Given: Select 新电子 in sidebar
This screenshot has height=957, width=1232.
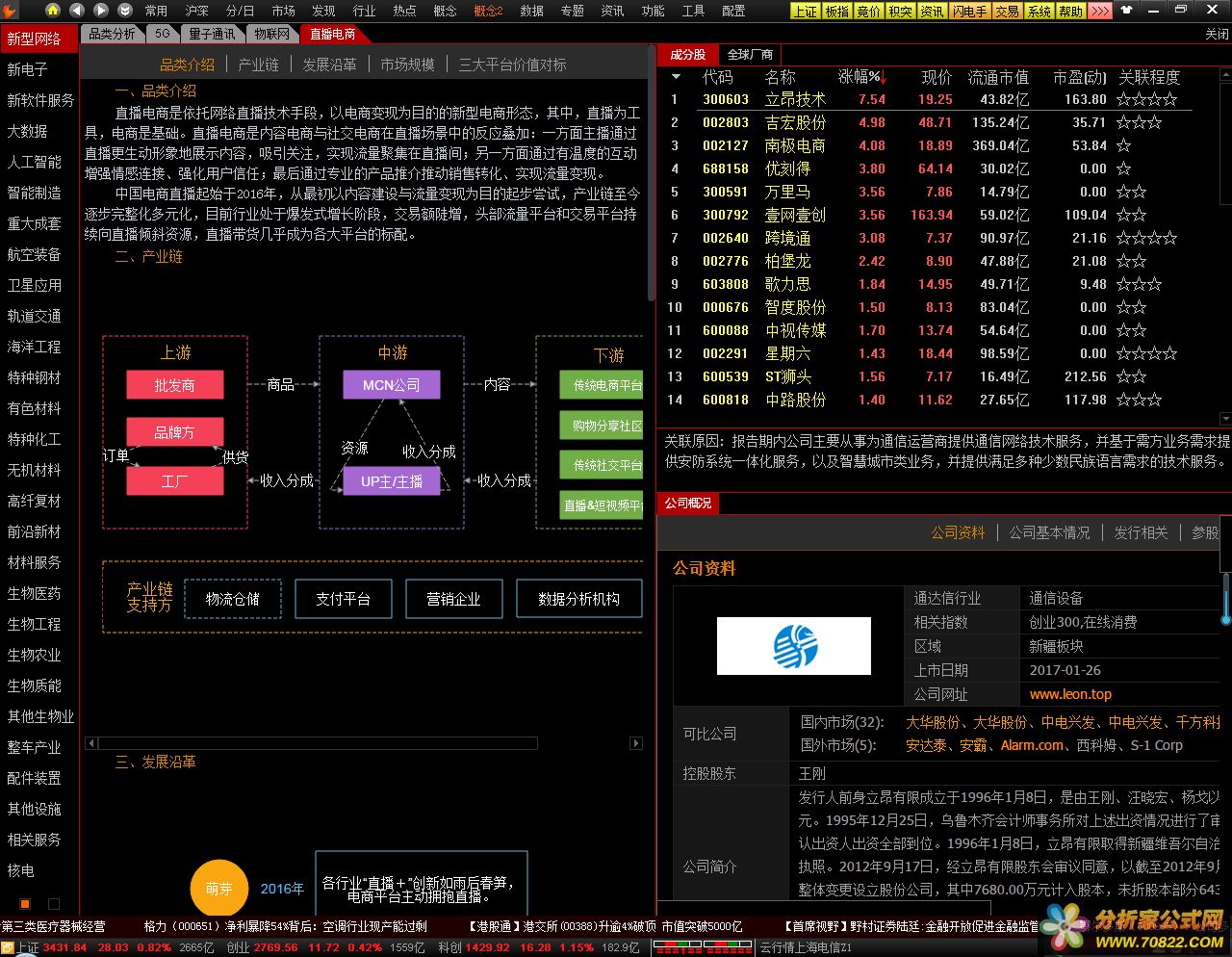Looking at the screenshot, I should click(28, 69).
